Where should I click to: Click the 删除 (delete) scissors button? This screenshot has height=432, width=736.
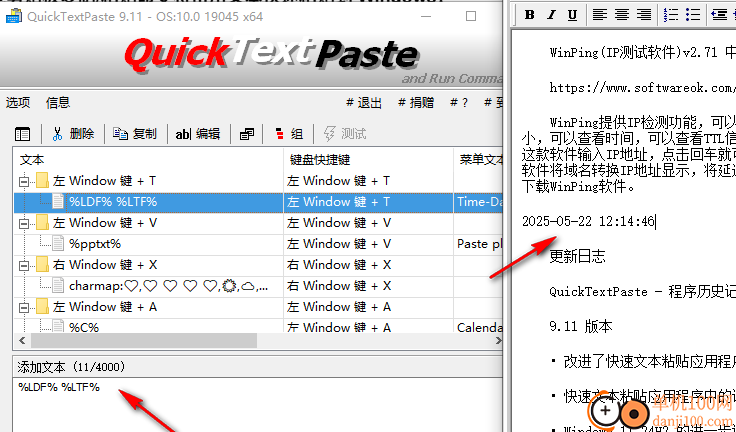coord(73,134)
